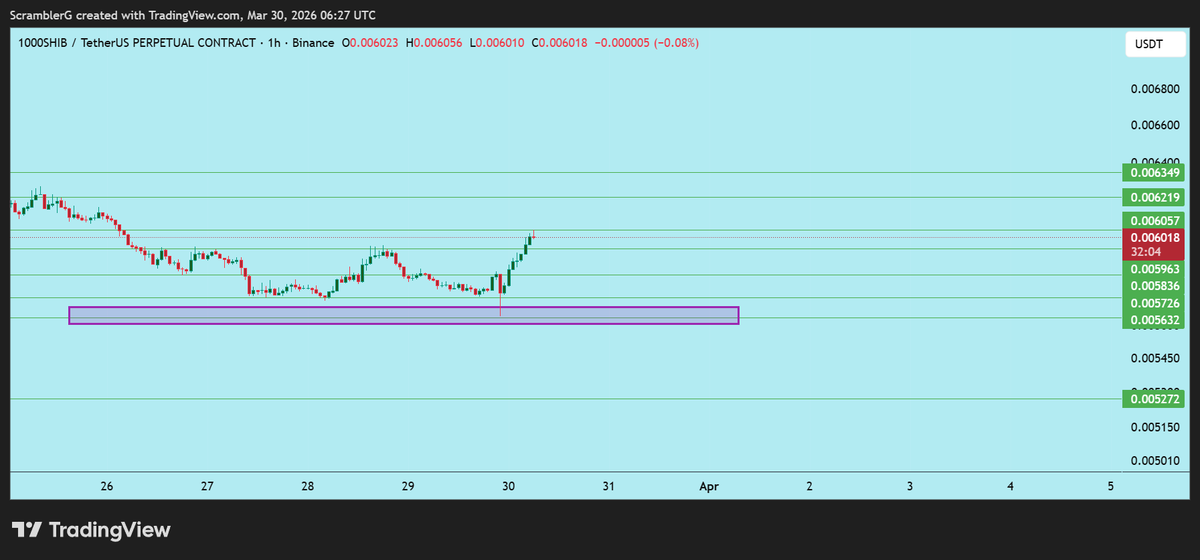Click date 4 on the time axis
The image size is (1200, 560).
click(1010, 486)
